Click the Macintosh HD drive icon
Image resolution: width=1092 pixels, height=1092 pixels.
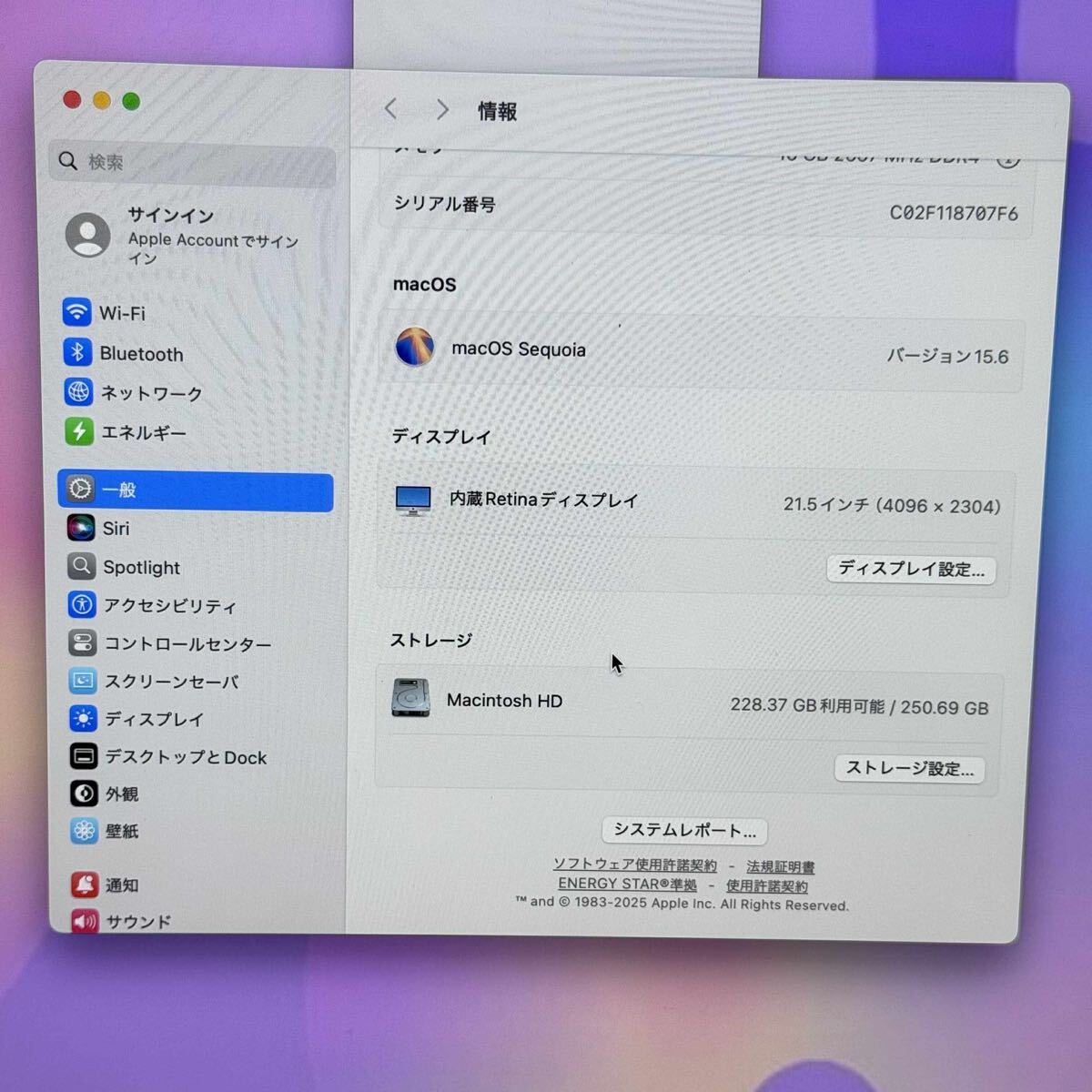pyautogui.click(x=410, y=698)
